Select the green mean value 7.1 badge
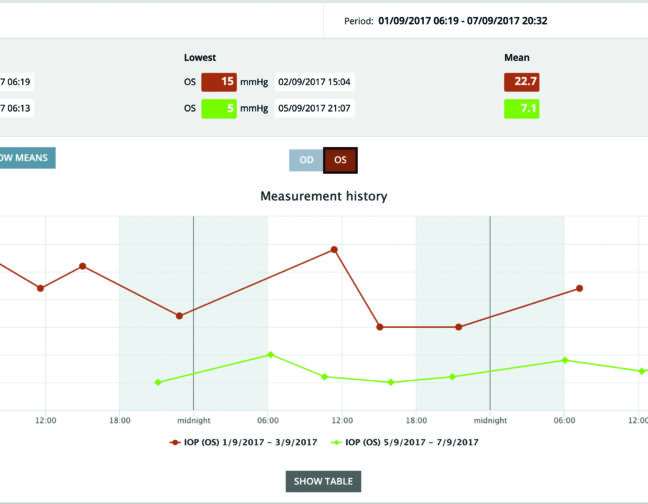 (521, 108)
